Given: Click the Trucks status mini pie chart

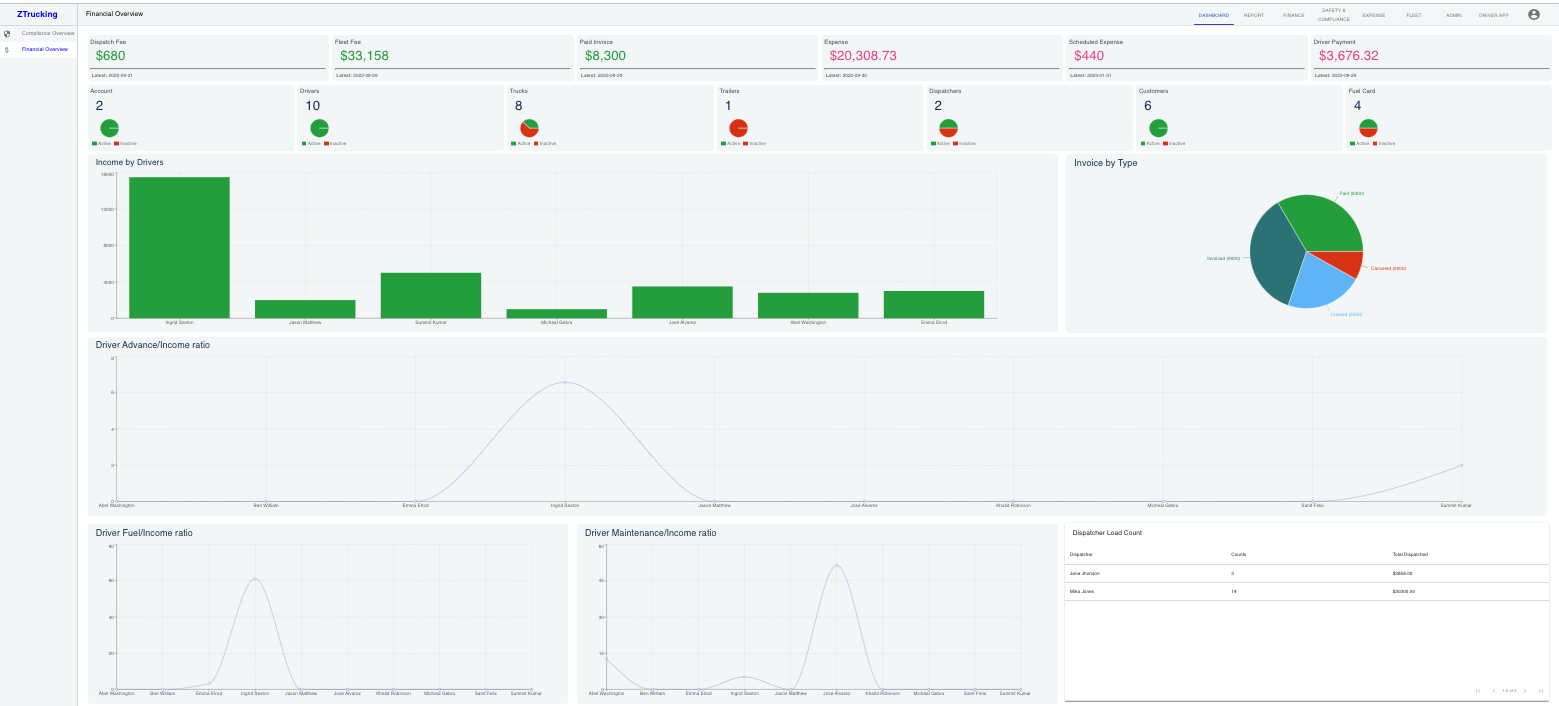Looking at the screenshot, I should click(x=529, y=128).
